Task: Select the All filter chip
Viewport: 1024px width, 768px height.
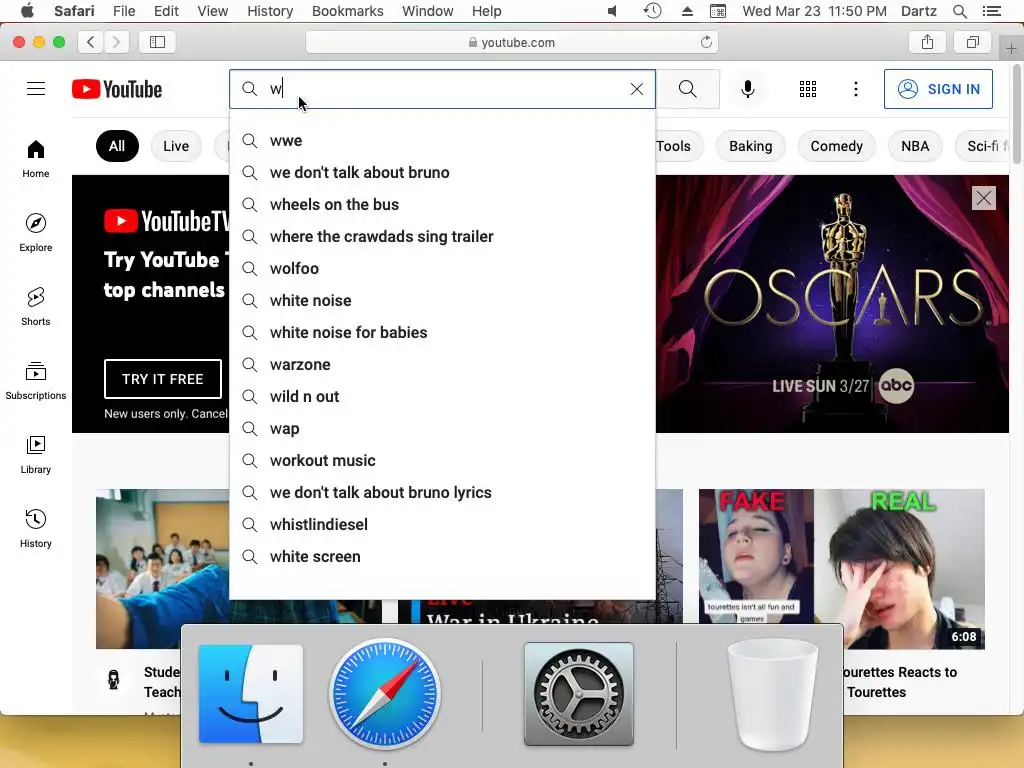Action: (117, 146)
